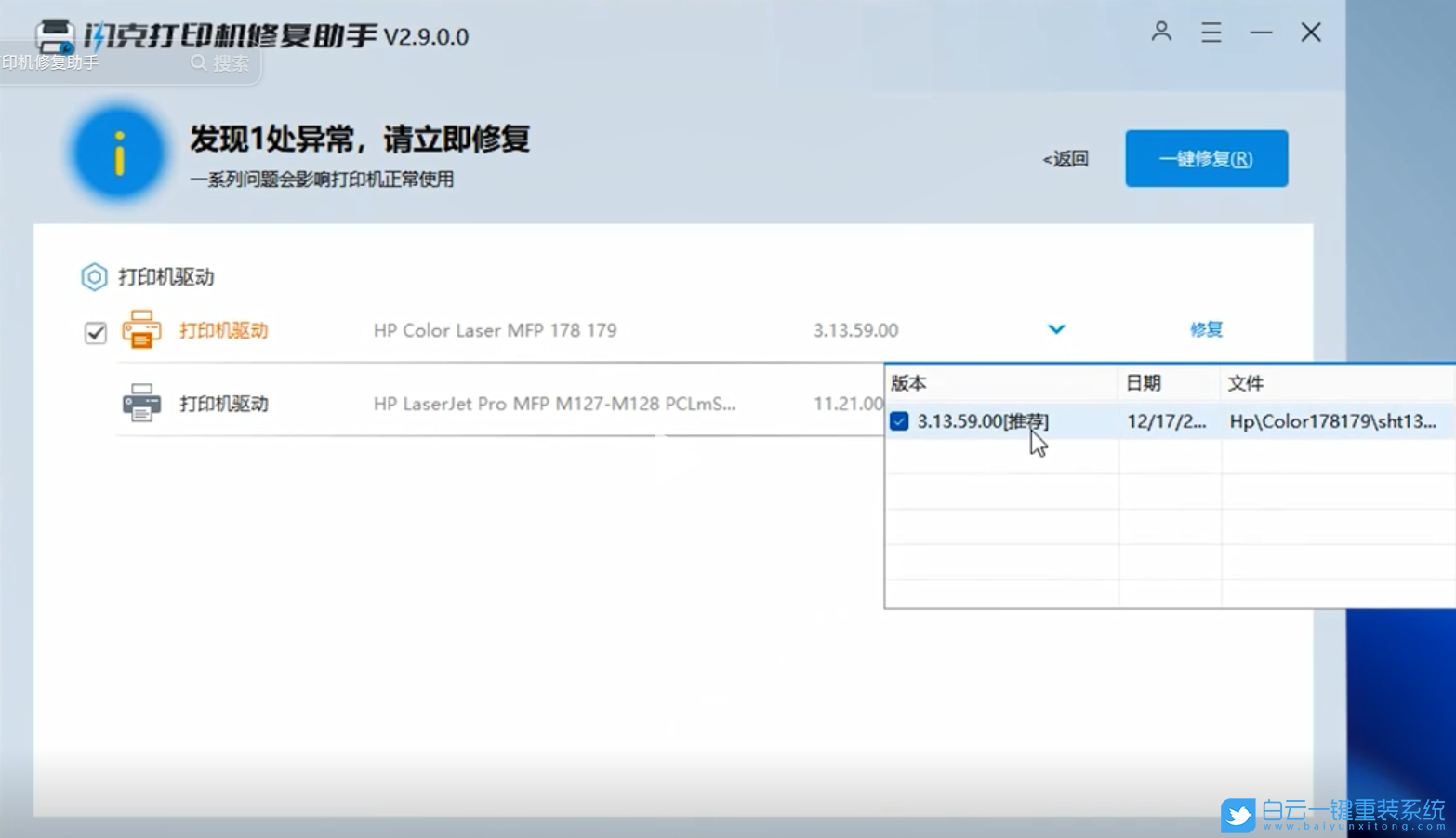Check the HP LaserJet Pro MFP M127-M128 driver
Image resolution: width=1456 pixels, height=838 pixels.
[x=94, y=403]
